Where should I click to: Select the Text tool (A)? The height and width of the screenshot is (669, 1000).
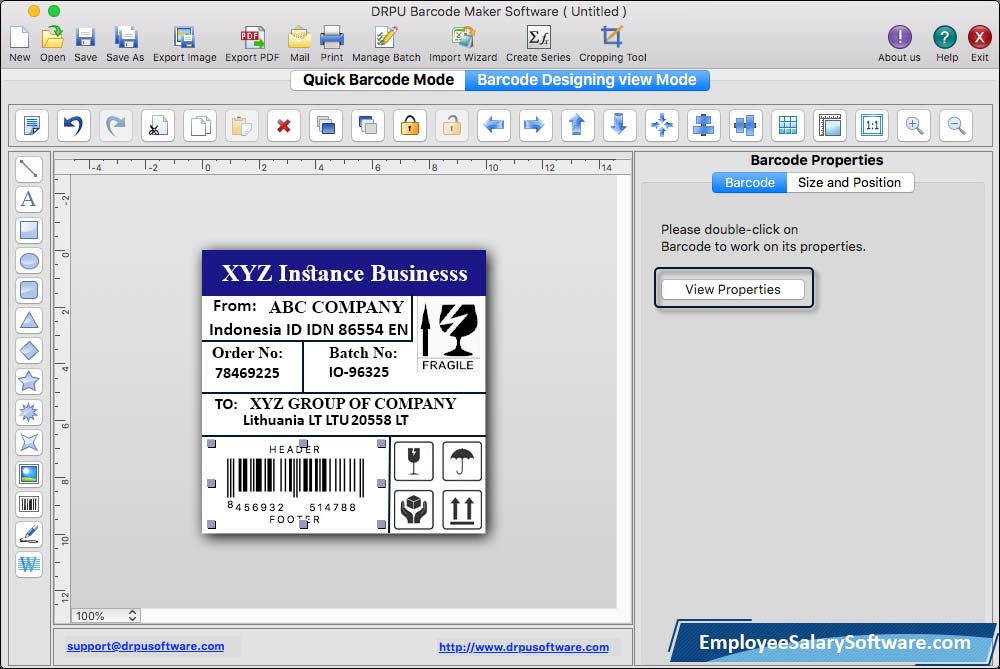pos(29,199)
